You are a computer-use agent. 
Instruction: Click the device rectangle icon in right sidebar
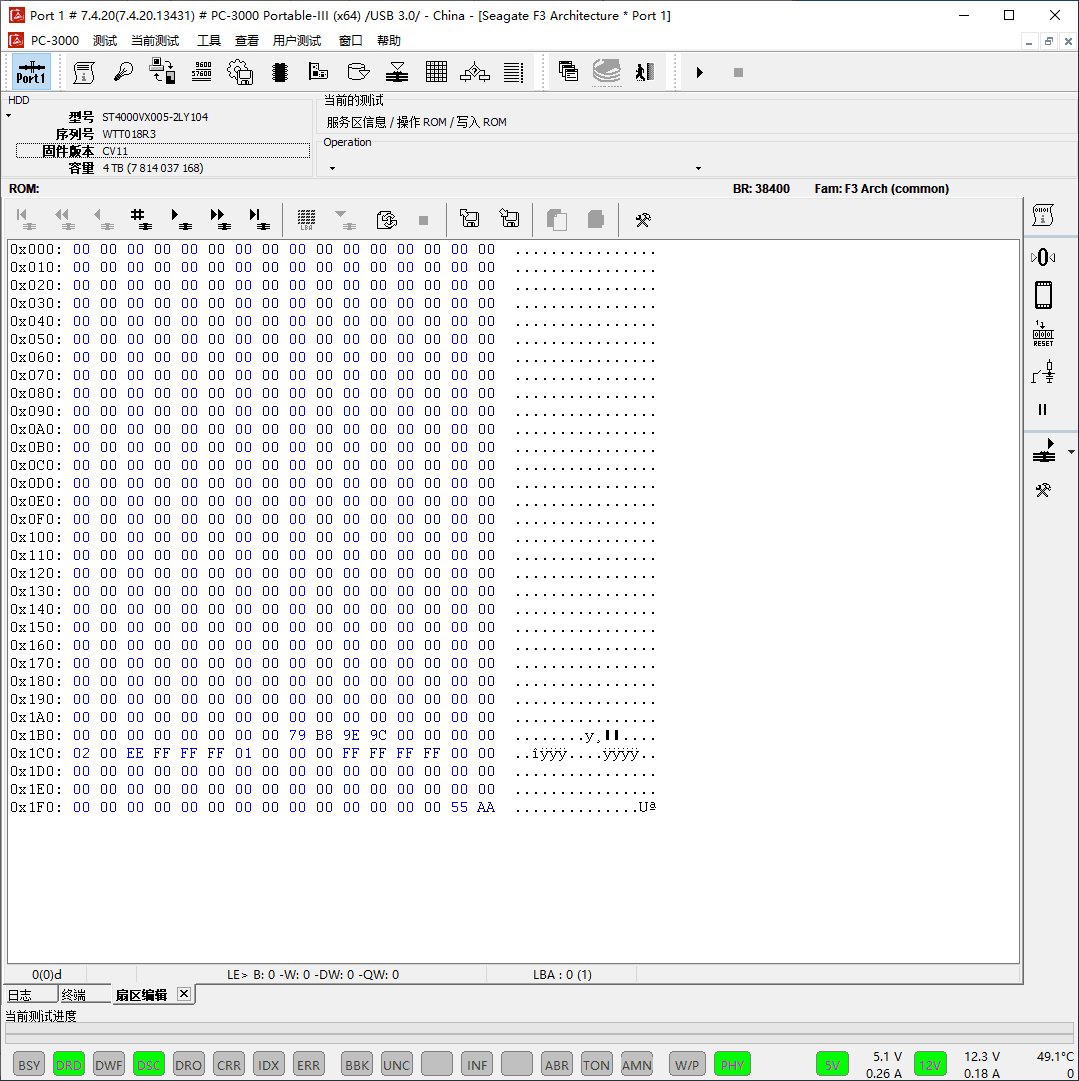[1043, 295]
